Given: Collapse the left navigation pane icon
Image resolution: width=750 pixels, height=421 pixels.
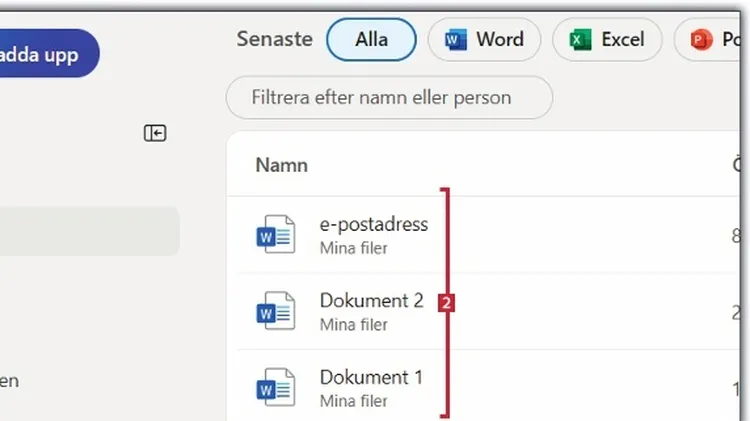Looking at the screenshot, I should pyautogui.click(x=155, y=133).
